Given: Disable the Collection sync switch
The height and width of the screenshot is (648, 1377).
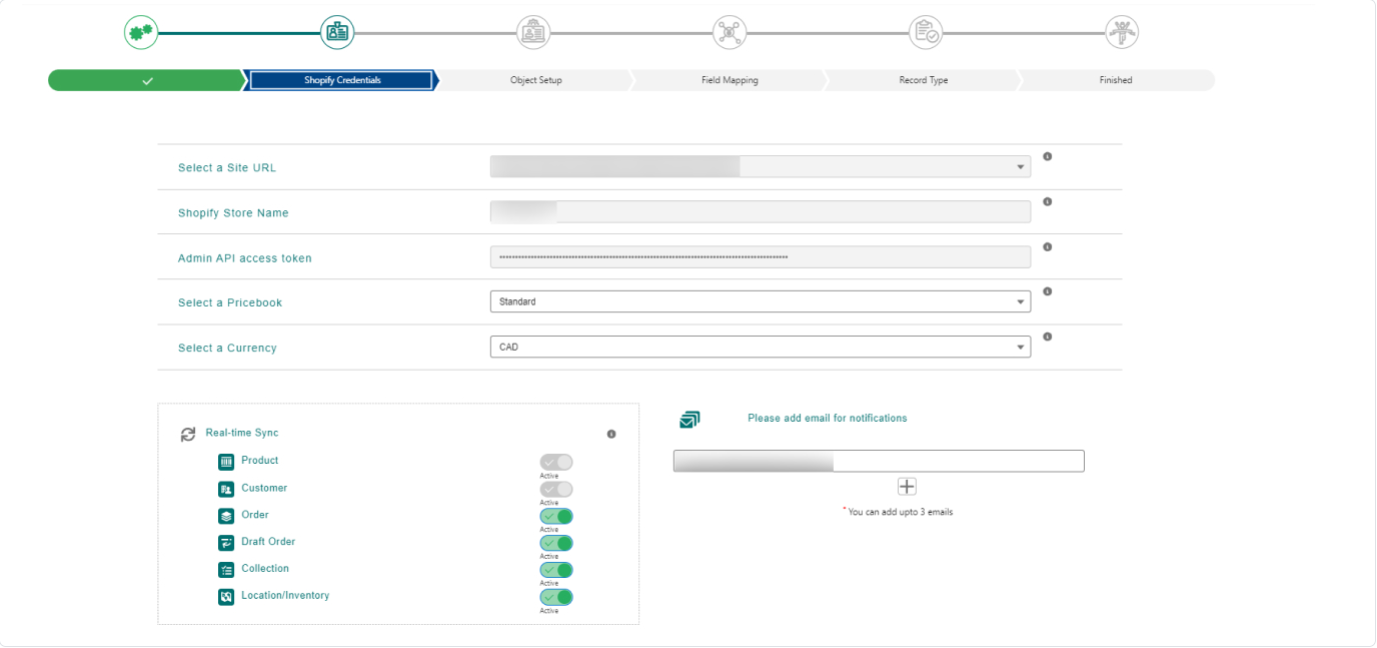Looking at the screenshot, I should coord(556,570).
